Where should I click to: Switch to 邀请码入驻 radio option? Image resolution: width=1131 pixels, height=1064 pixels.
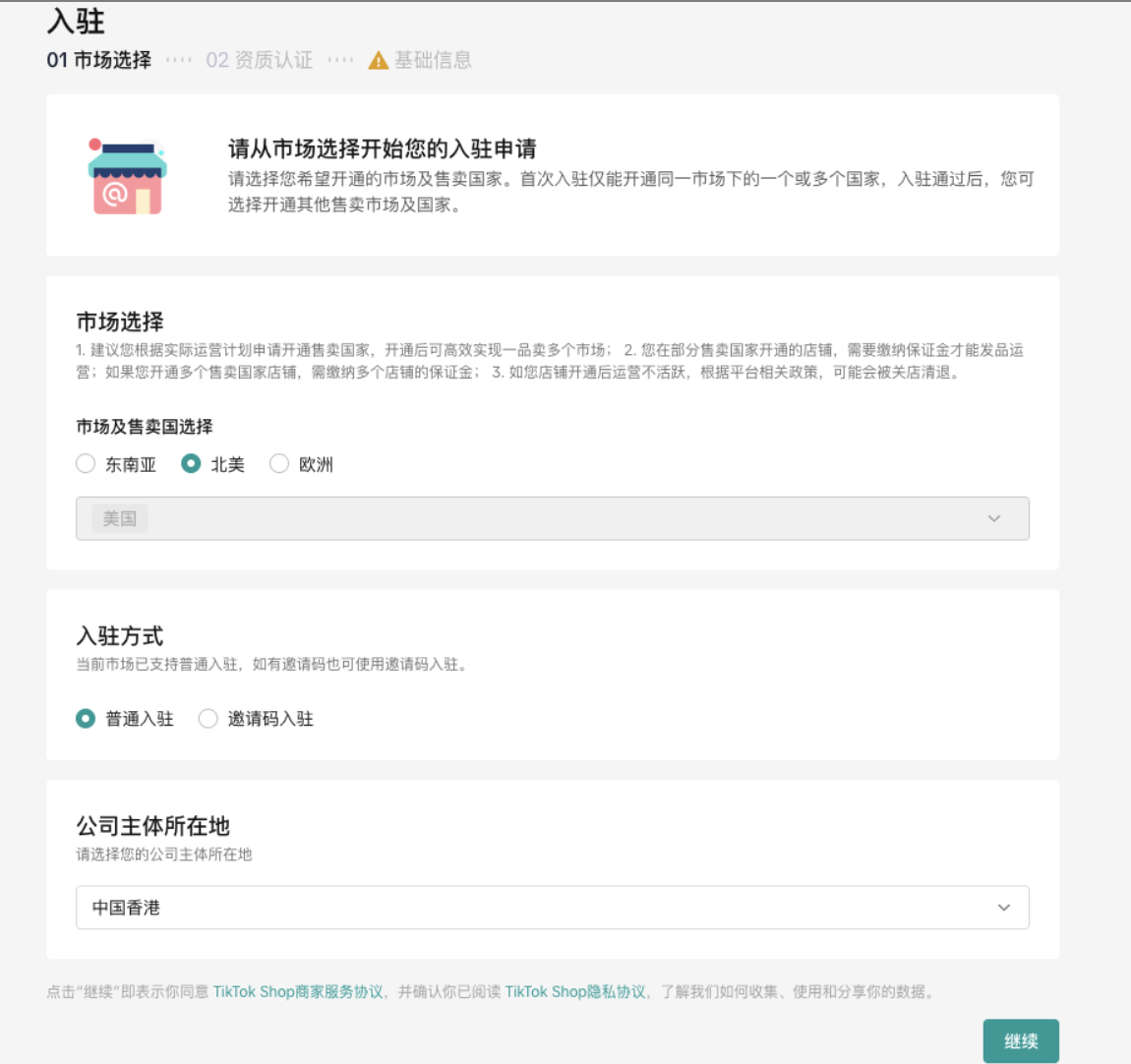point(208,719)
